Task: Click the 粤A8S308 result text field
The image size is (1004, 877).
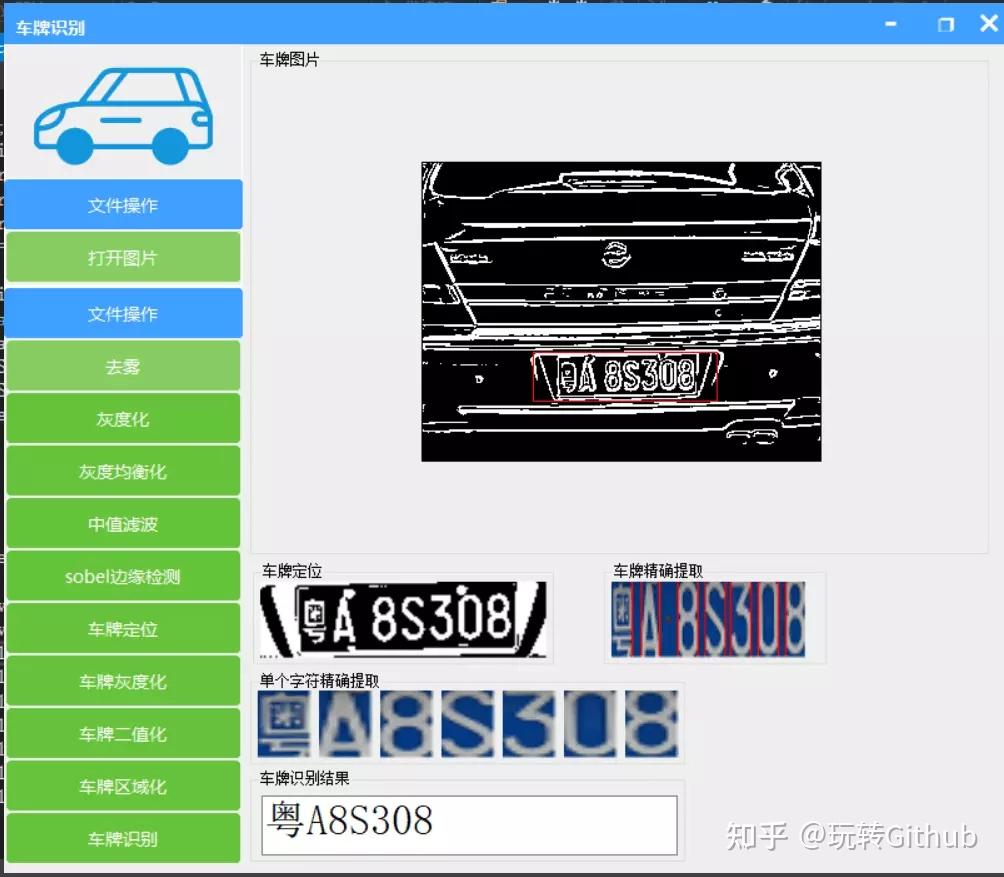Action: [469, 825]
